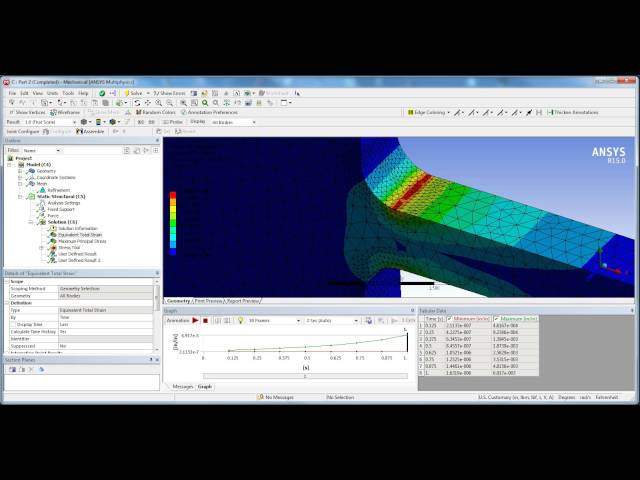Toggle Thicken Annotations
Screen dimensions: 640x480
tap(573, 112)
